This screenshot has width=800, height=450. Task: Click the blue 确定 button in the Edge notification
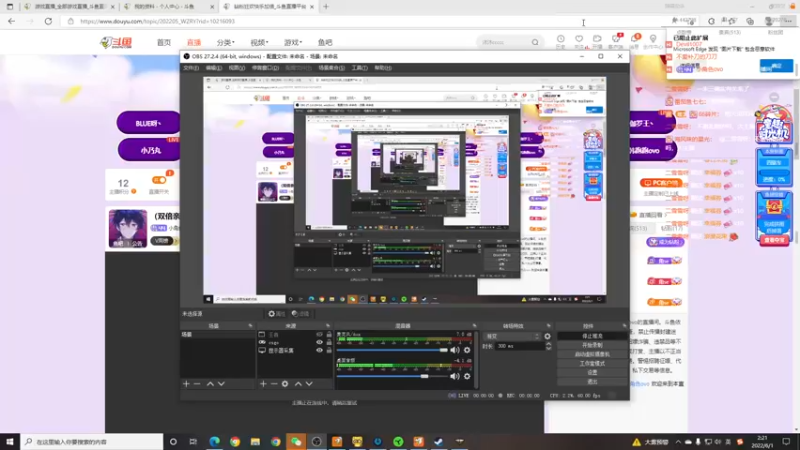click(x=776, y=66)
